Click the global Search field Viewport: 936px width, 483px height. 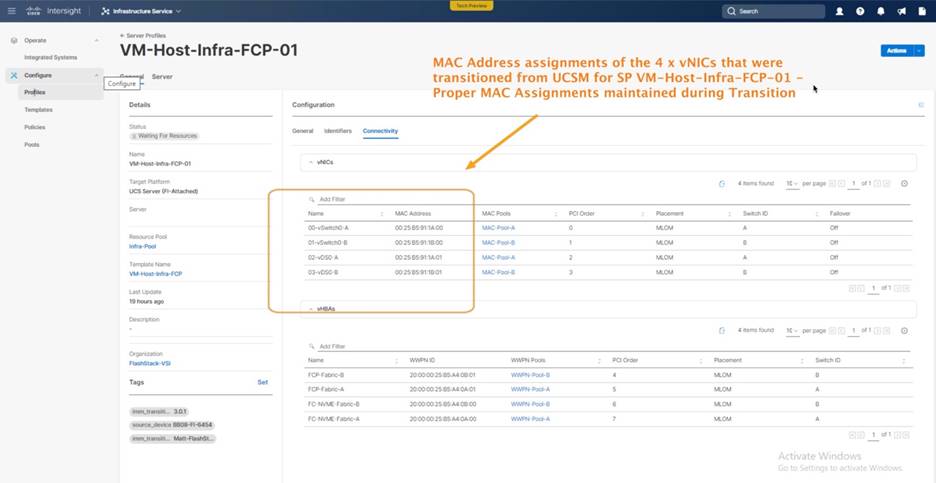pos(774,11)
